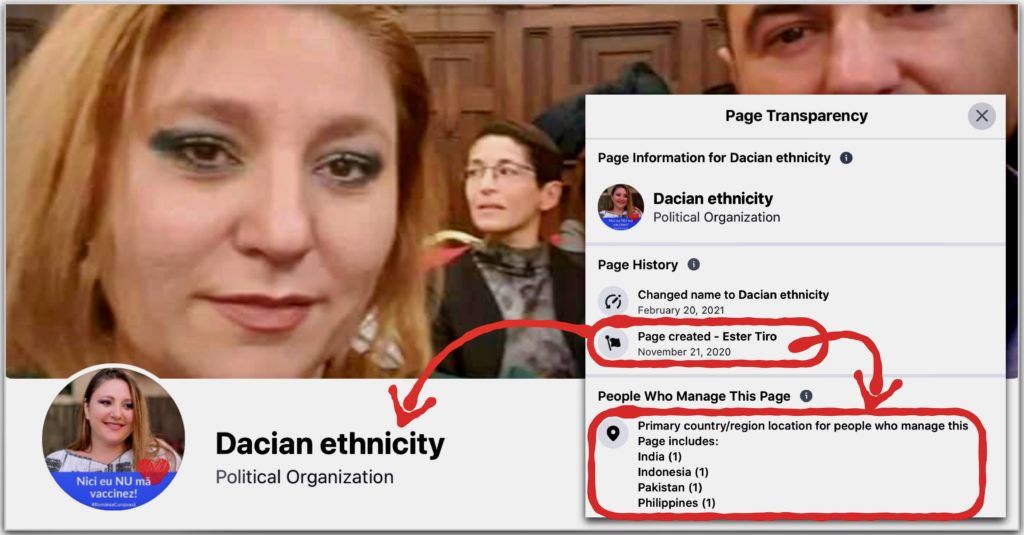
Task: Click the Indonesia (1) location entry
Action: coord(673,472)
